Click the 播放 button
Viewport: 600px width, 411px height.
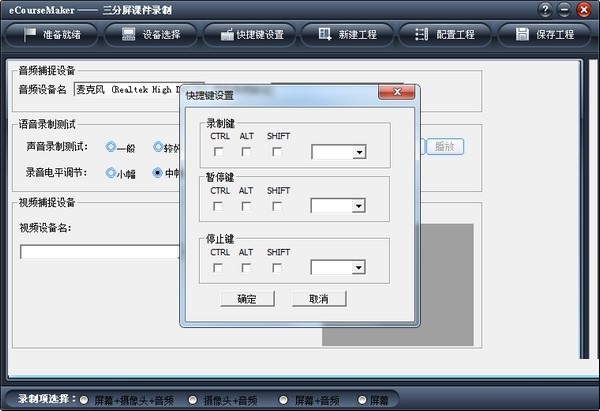click(445, 147)
